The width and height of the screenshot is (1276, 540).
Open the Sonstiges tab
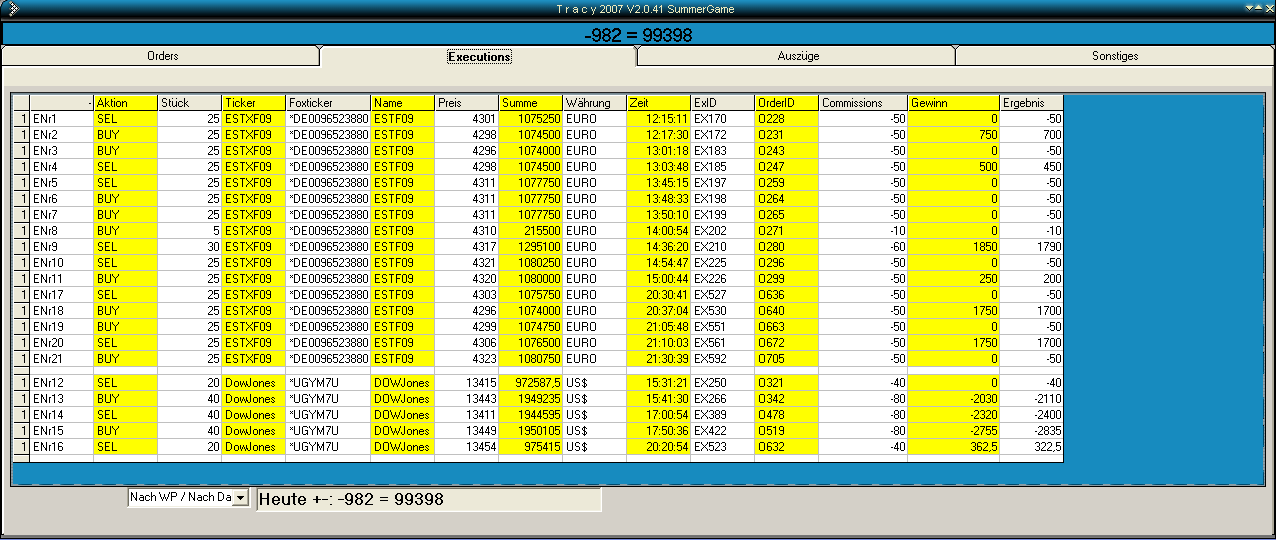[1115, 56]
